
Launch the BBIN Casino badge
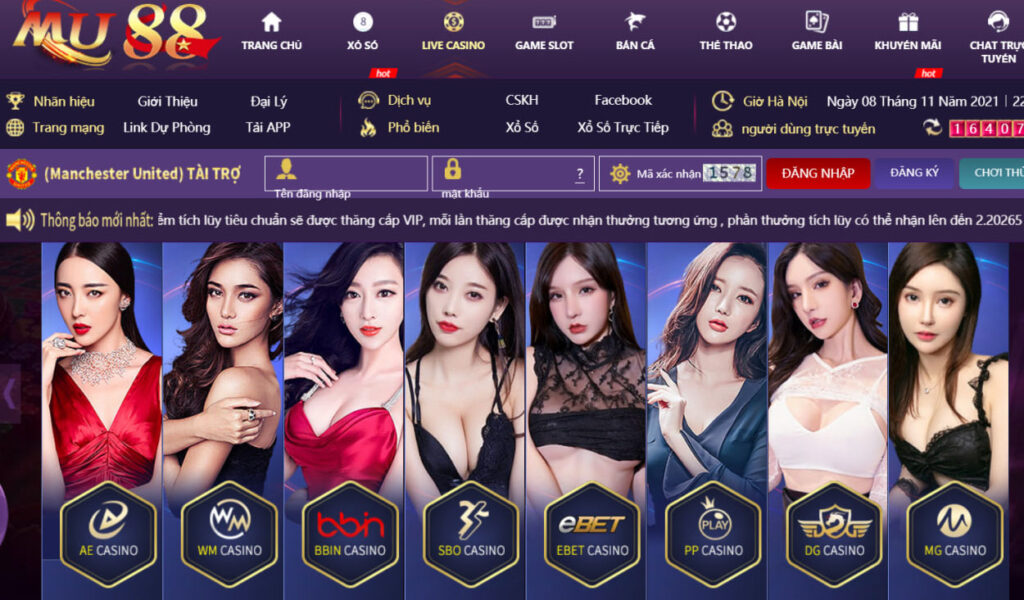(x=350, y=534)
